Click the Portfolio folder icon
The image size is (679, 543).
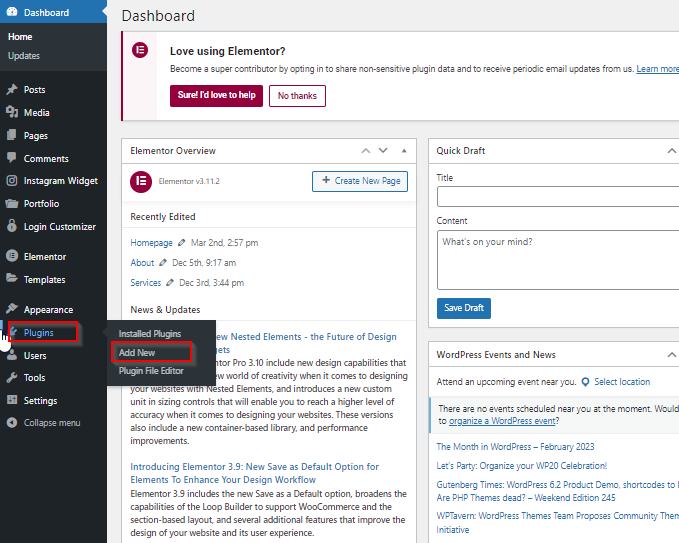click(x=12, y=204)
